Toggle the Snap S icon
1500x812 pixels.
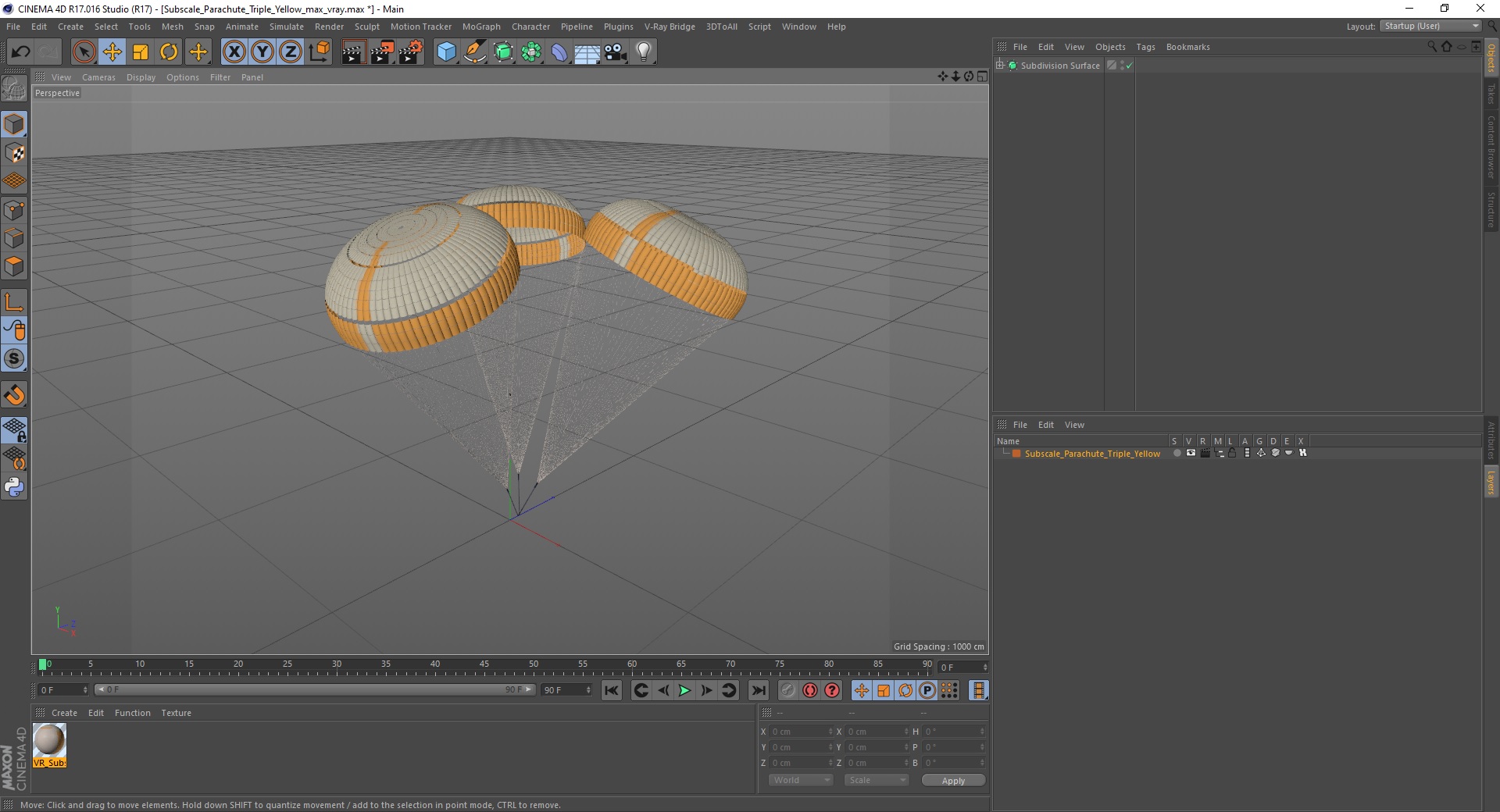point(14,358)
